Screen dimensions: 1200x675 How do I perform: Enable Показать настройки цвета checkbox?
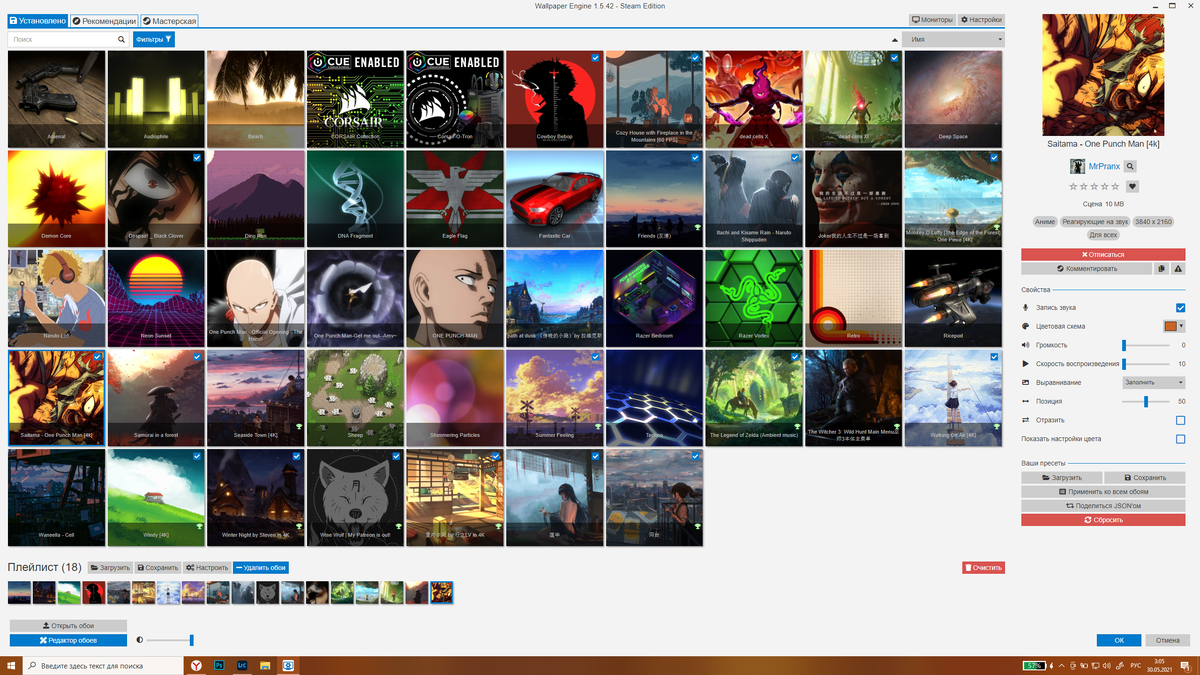point(1180,439)
